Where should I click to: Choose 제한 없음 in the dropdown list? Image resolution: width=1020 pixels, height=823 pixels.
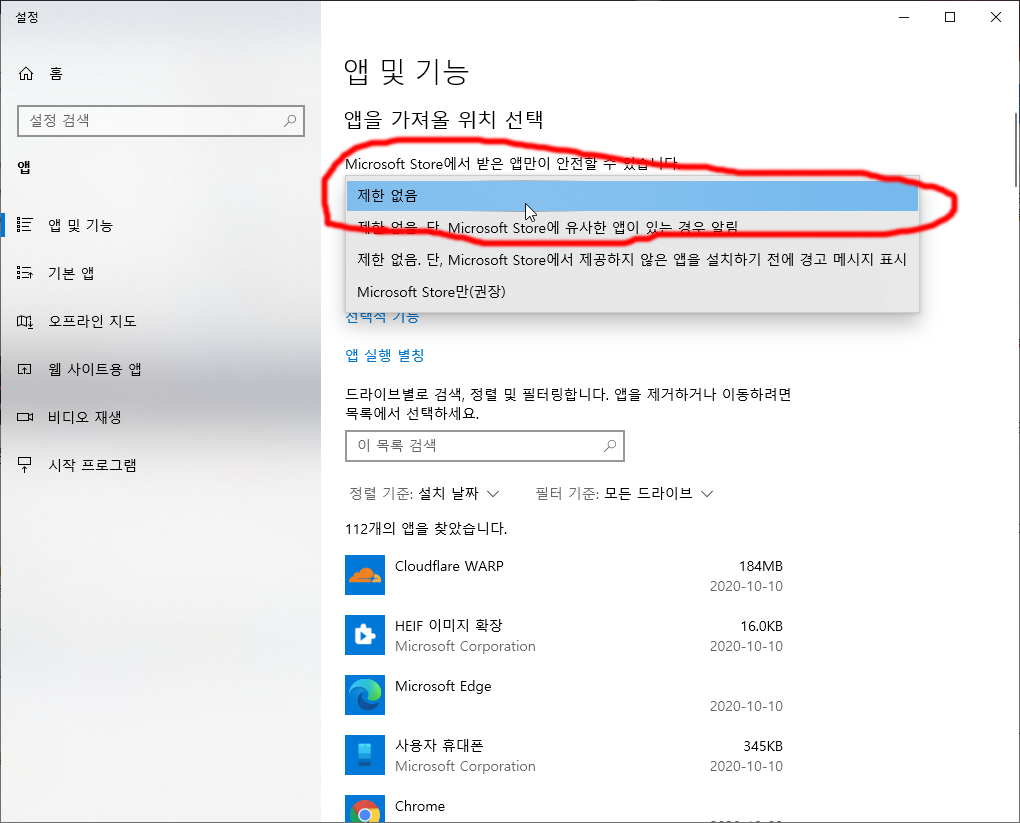631,196
